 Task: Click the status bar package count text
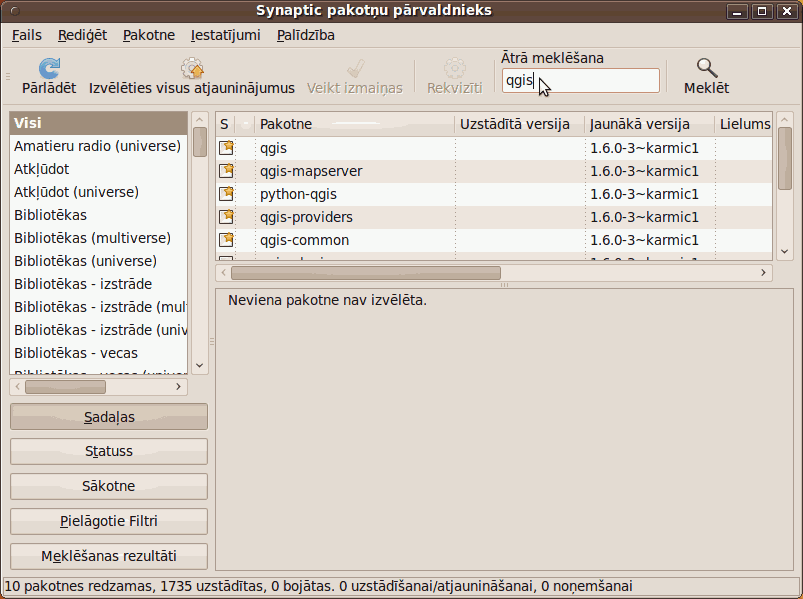pos(318,586)
